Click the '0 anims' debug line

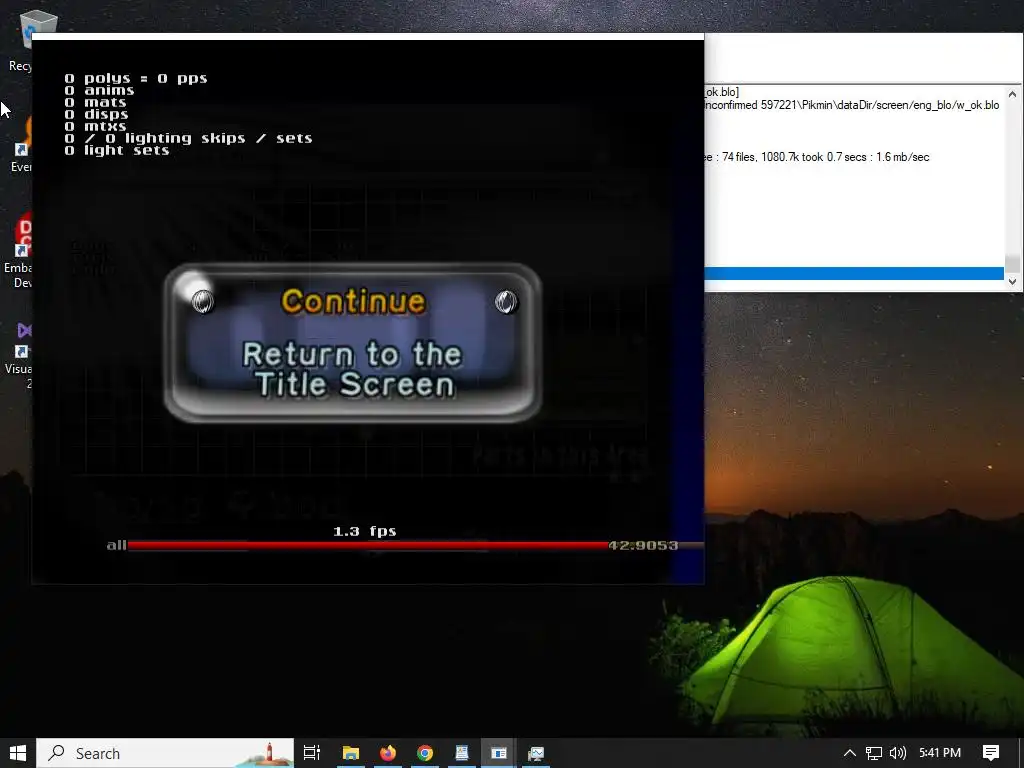click(x=99, y=90)
